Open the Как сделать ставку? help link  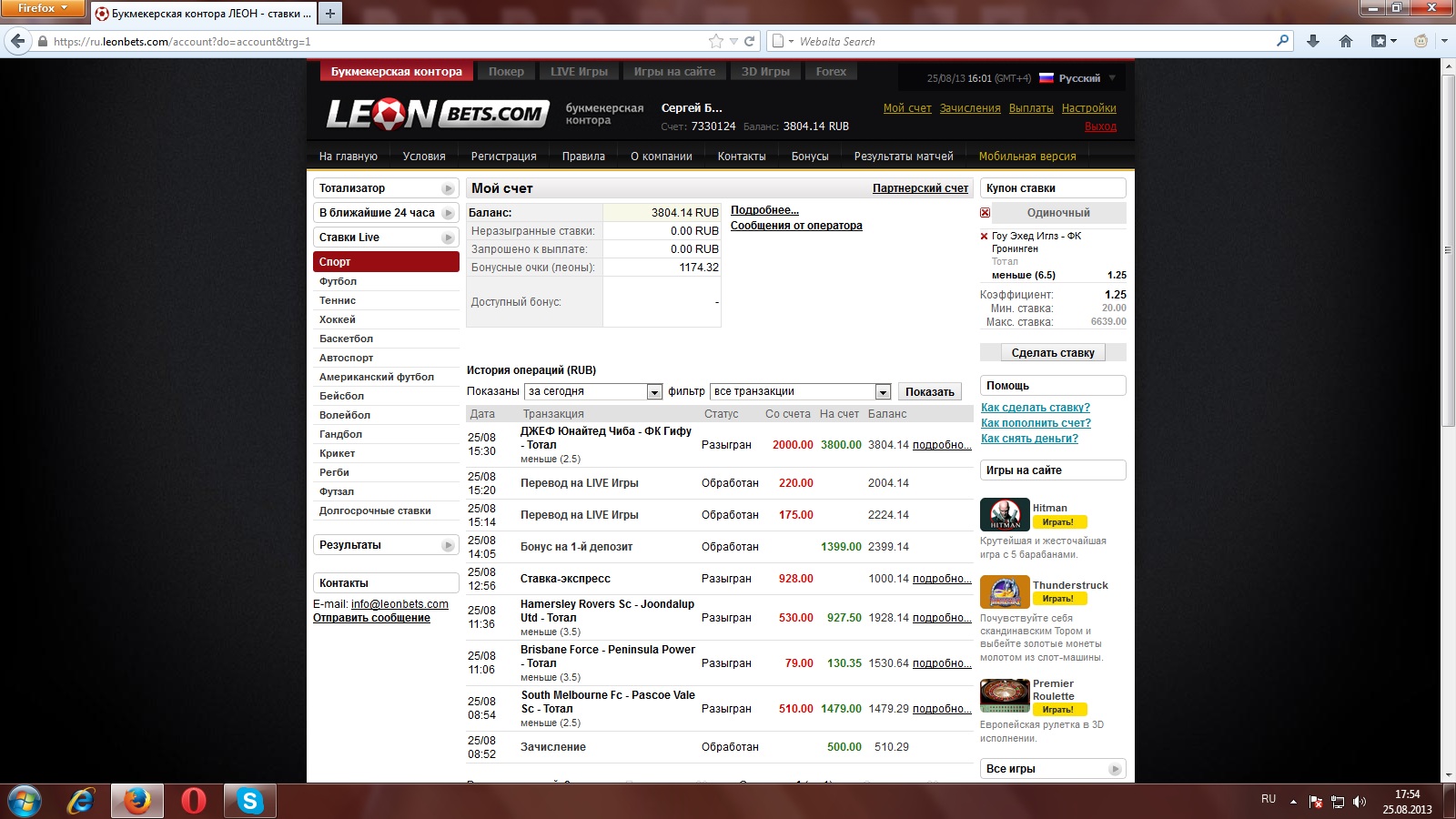[x=1036, y=408]
